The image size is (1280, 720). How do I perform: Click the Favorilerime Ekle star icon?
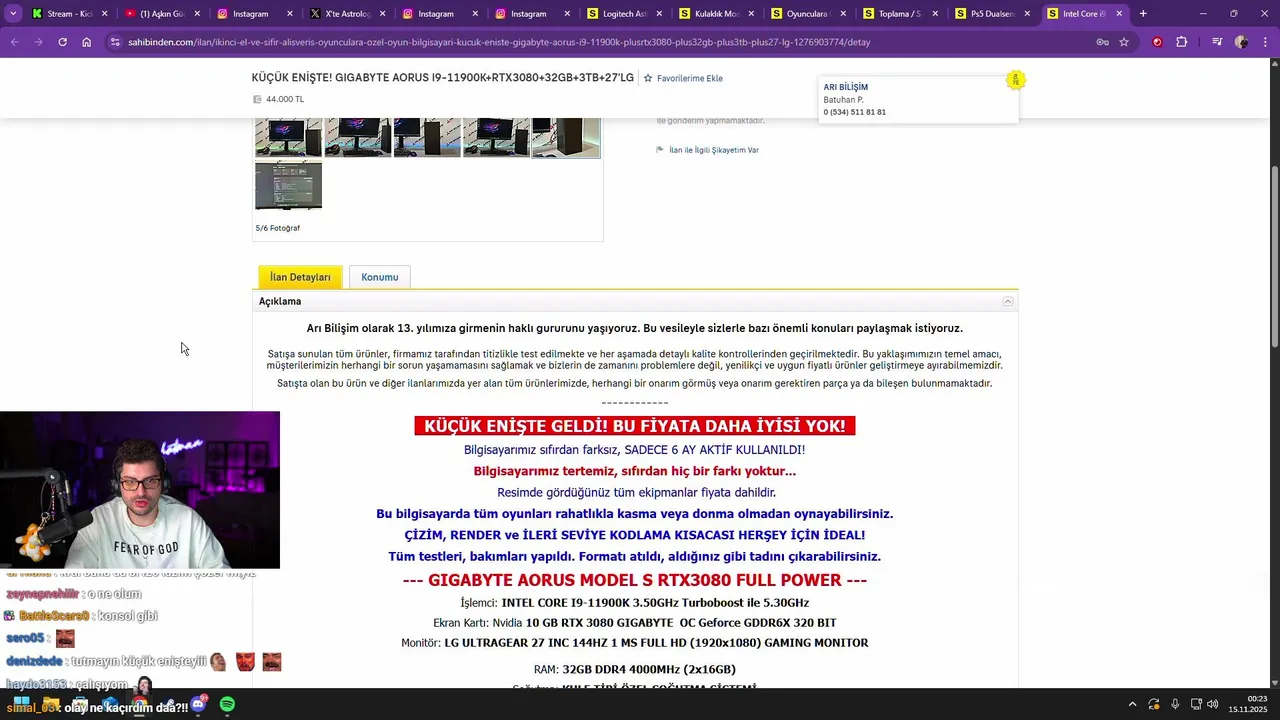tap(648, 78)
